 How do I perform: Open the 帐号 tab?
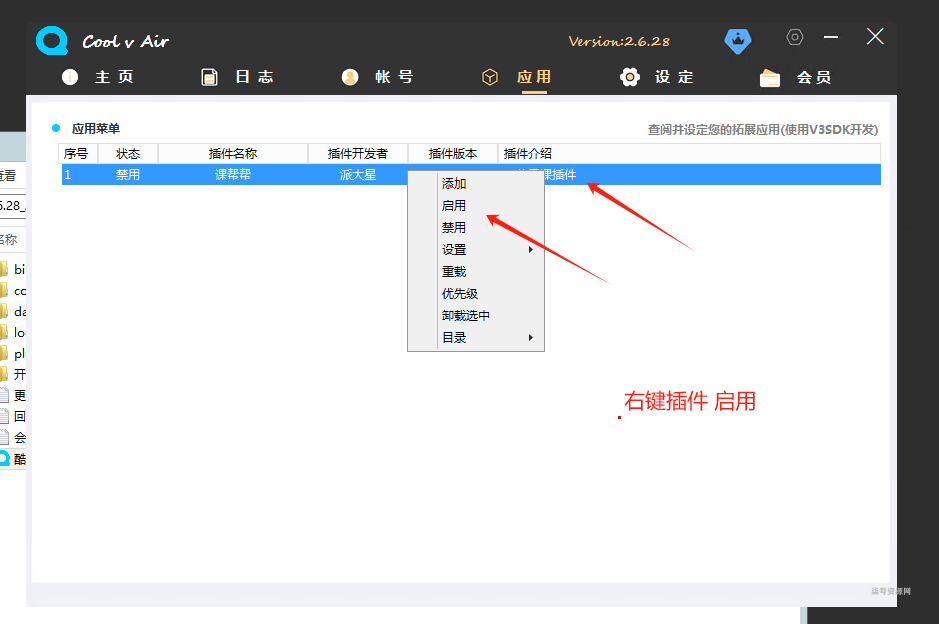(x=394, y=77)
